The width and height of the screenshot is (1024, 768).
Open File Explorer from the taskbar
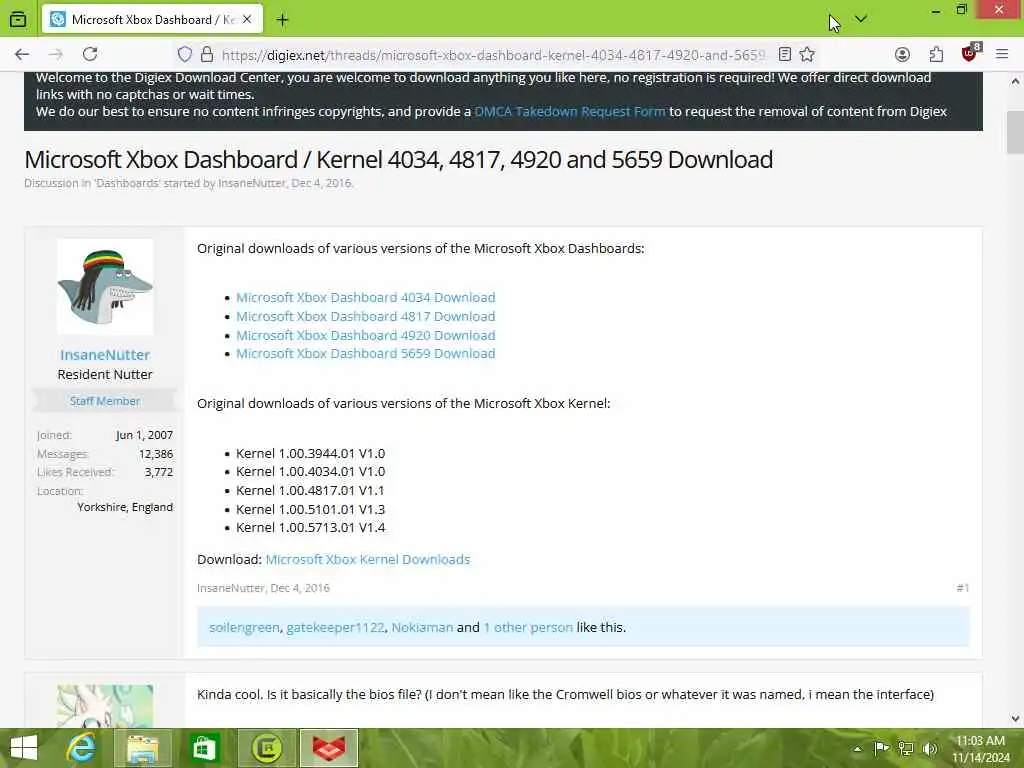pyautogui.click(x=142, y=748)
